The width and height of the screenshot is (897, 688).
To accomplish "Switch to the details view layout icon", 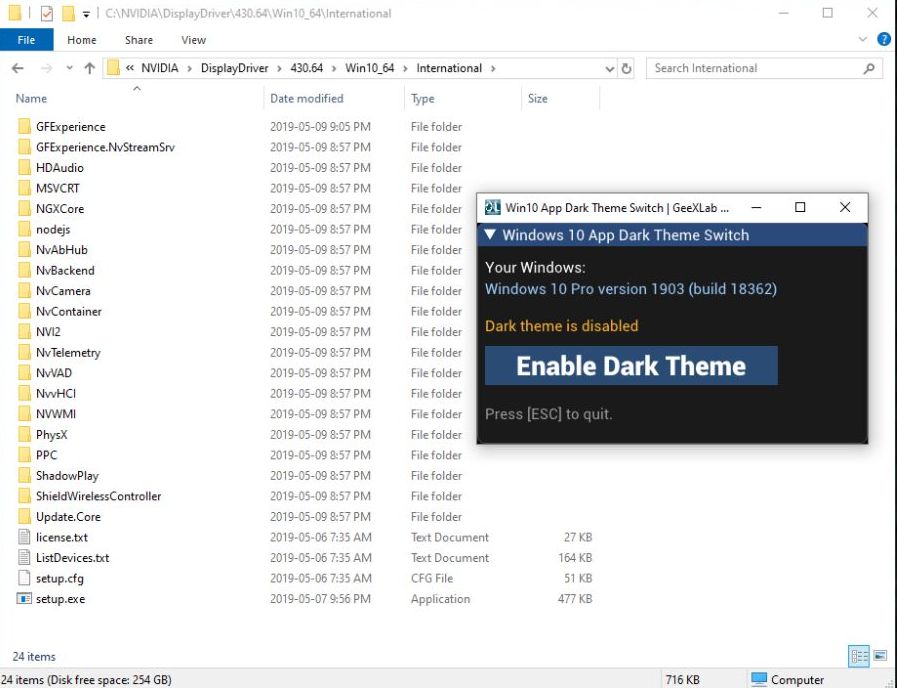I will 859,656.
